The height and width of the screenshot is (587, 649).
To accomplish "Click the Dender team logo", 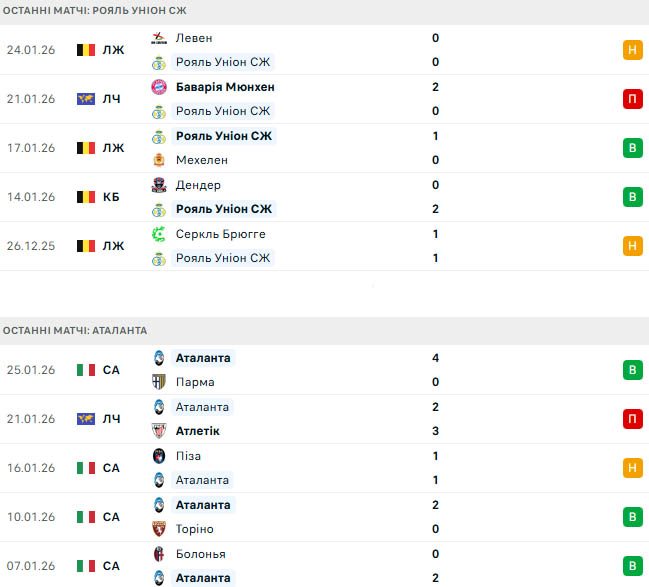I will [x=158, y=185].
